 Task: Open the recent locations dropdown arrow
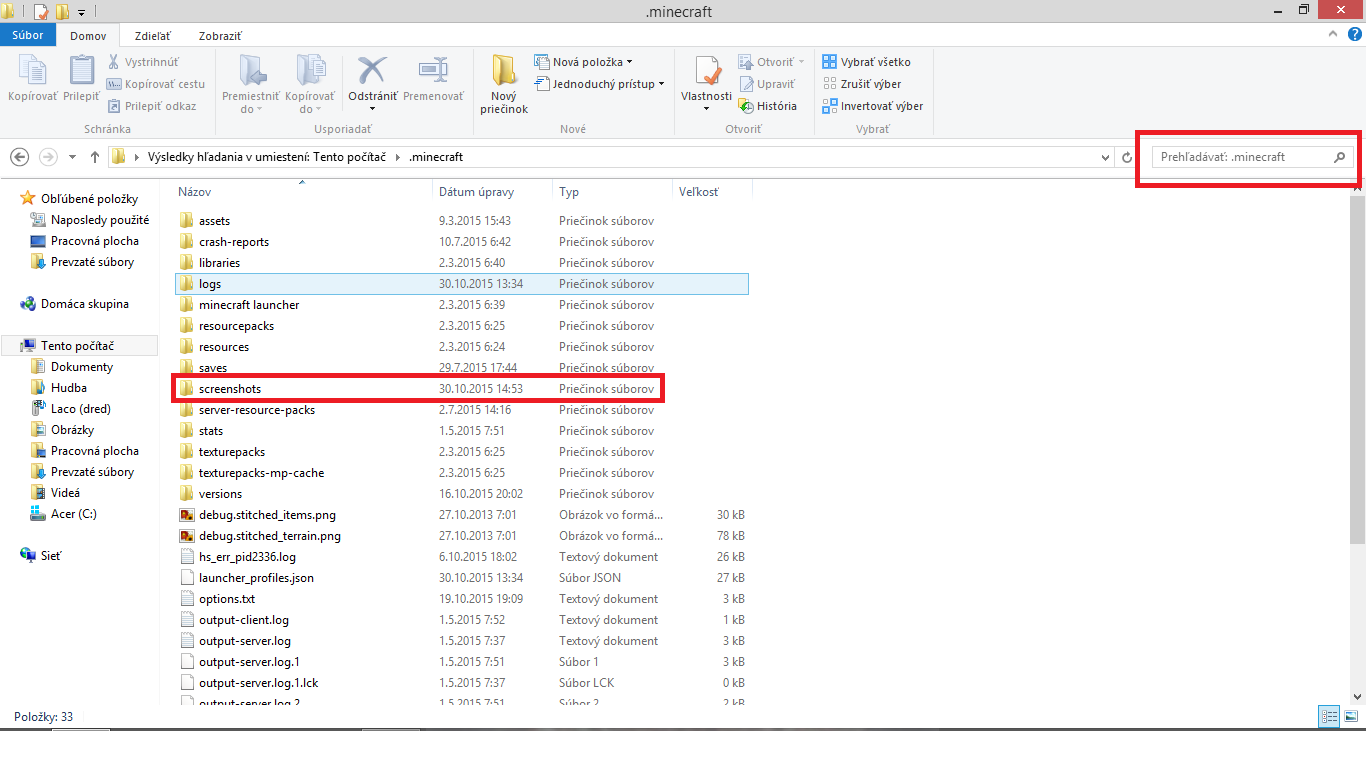72,158
